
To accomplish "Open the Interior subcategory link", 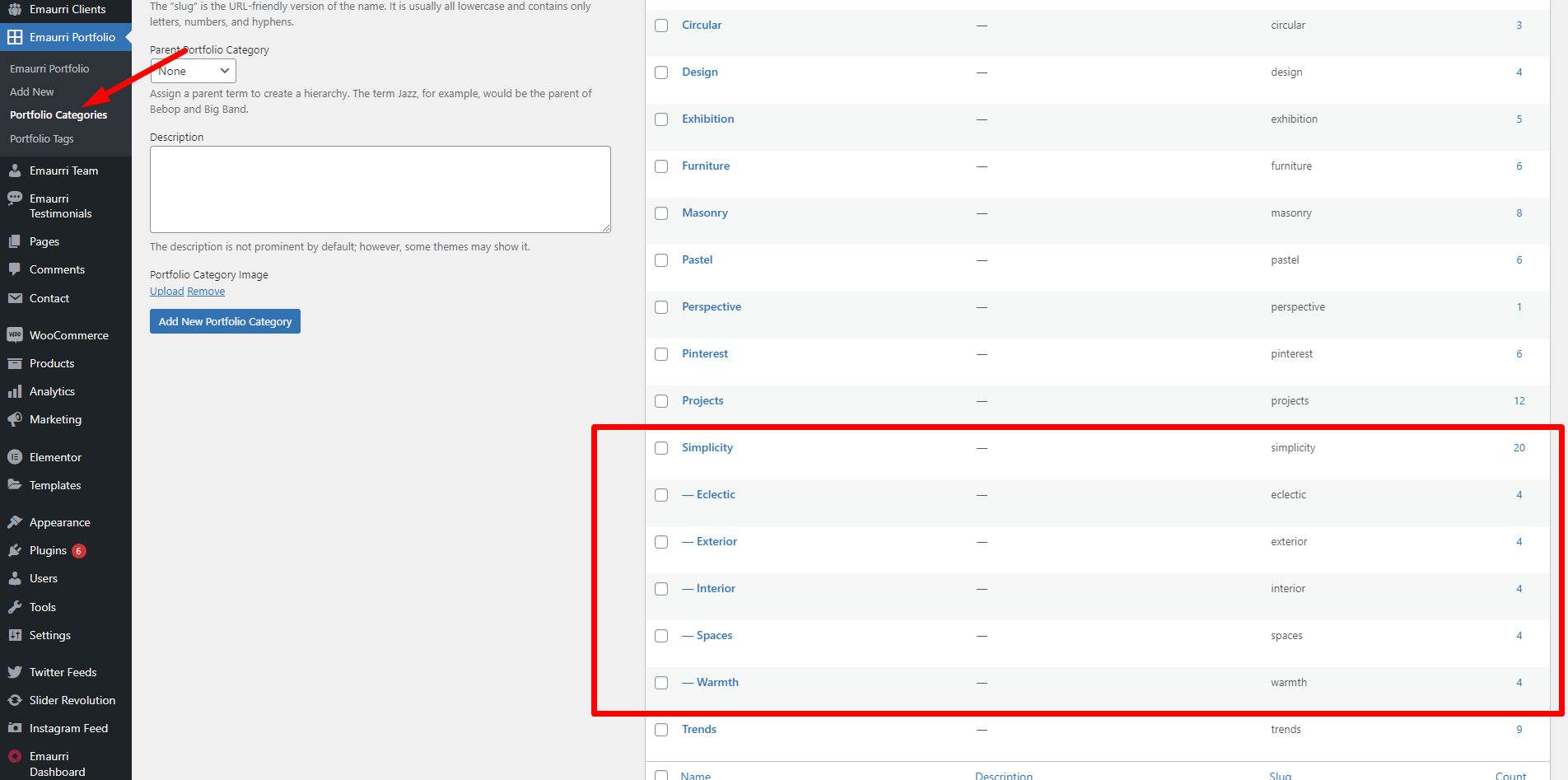I will 716,588.
